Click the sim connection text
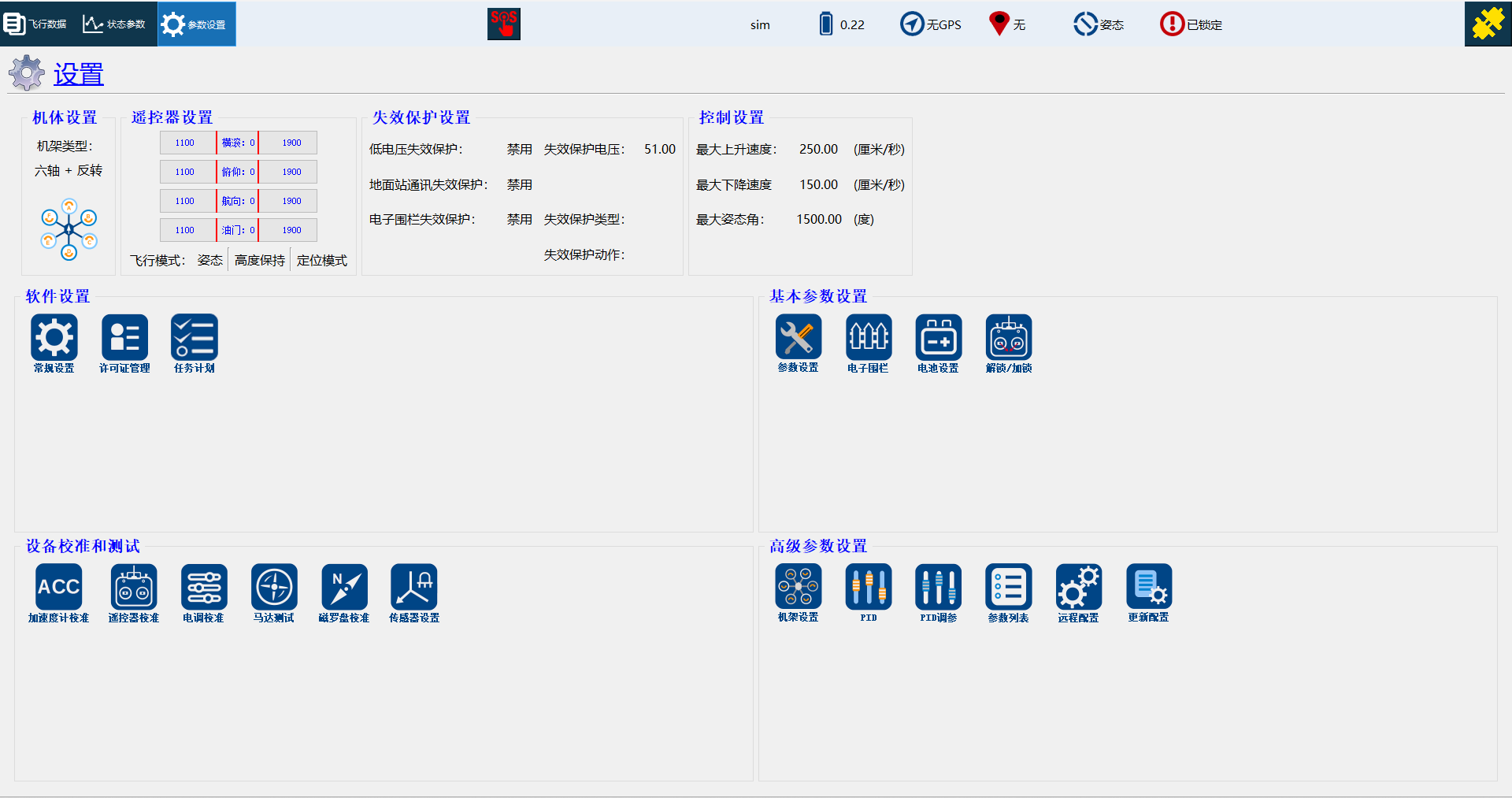 point(760,24)
